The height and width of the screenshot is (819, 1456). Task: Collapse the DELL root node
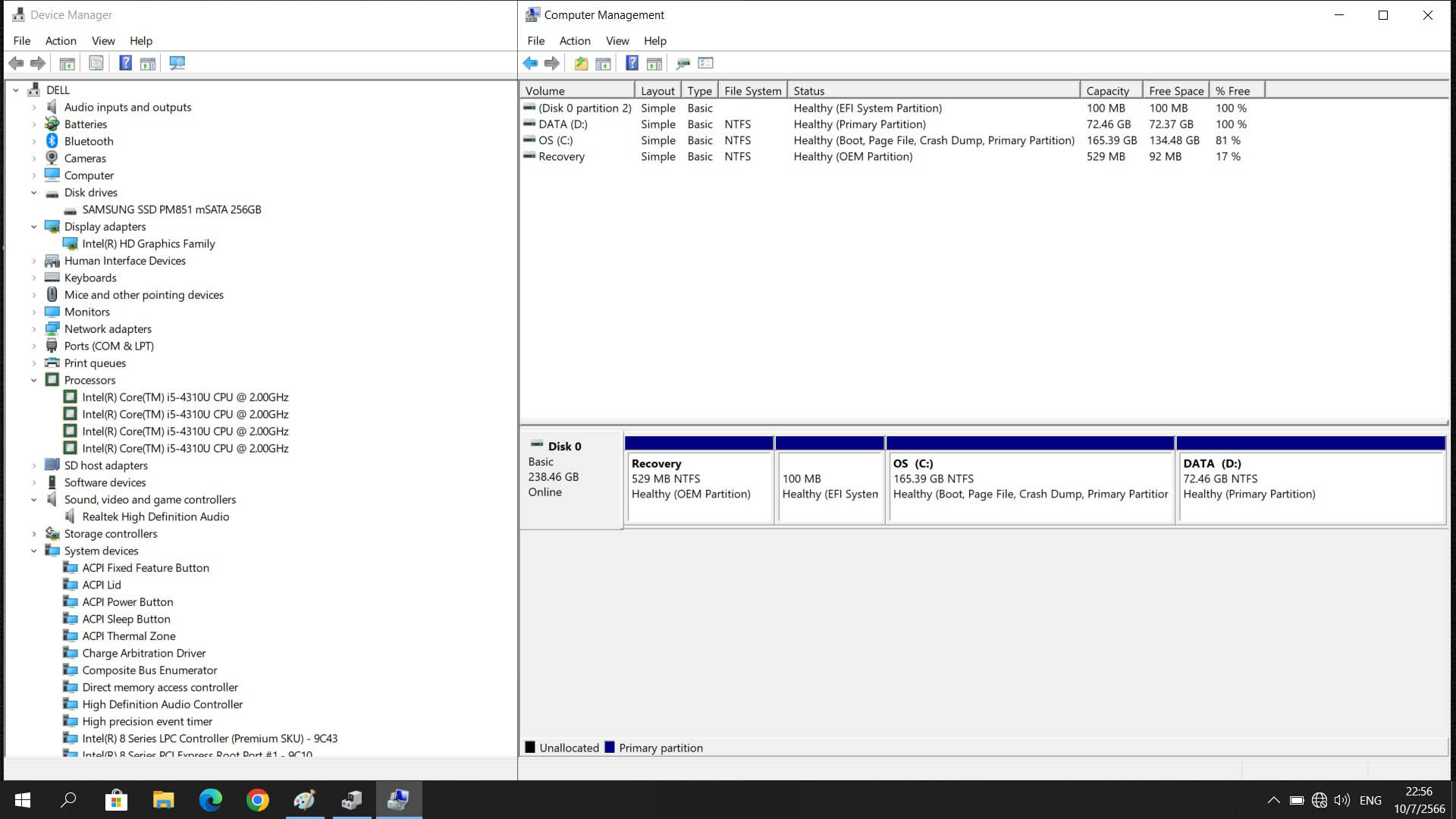16,90
